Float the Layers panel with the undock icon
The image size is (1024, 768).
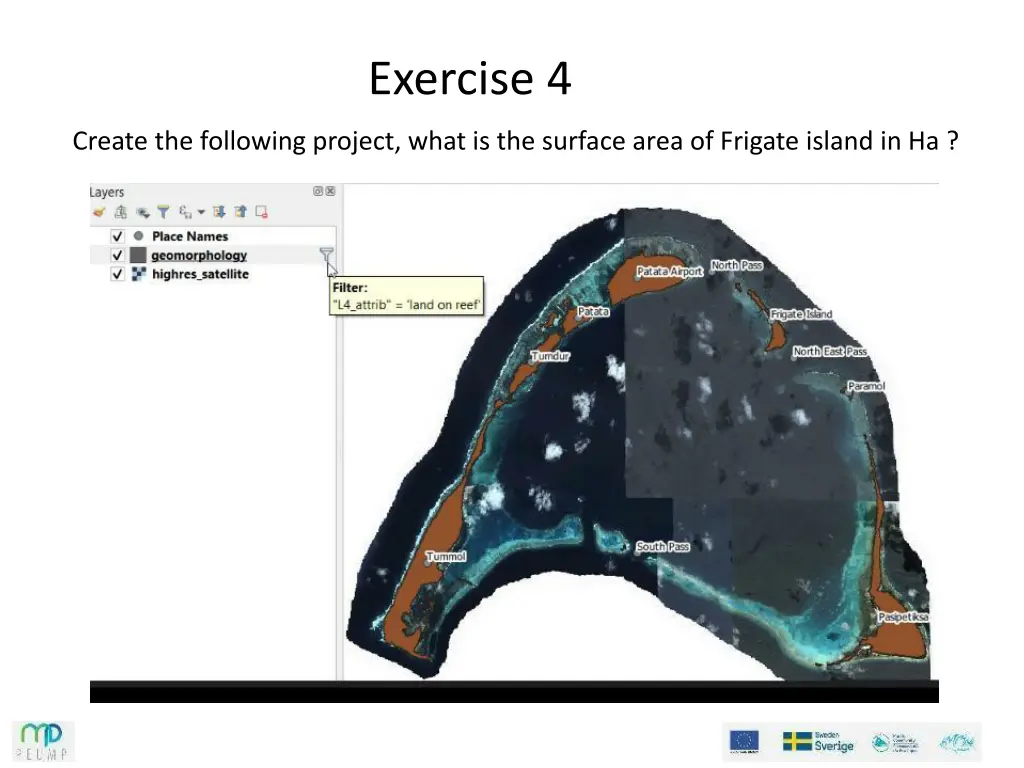(x=318, y=191)
